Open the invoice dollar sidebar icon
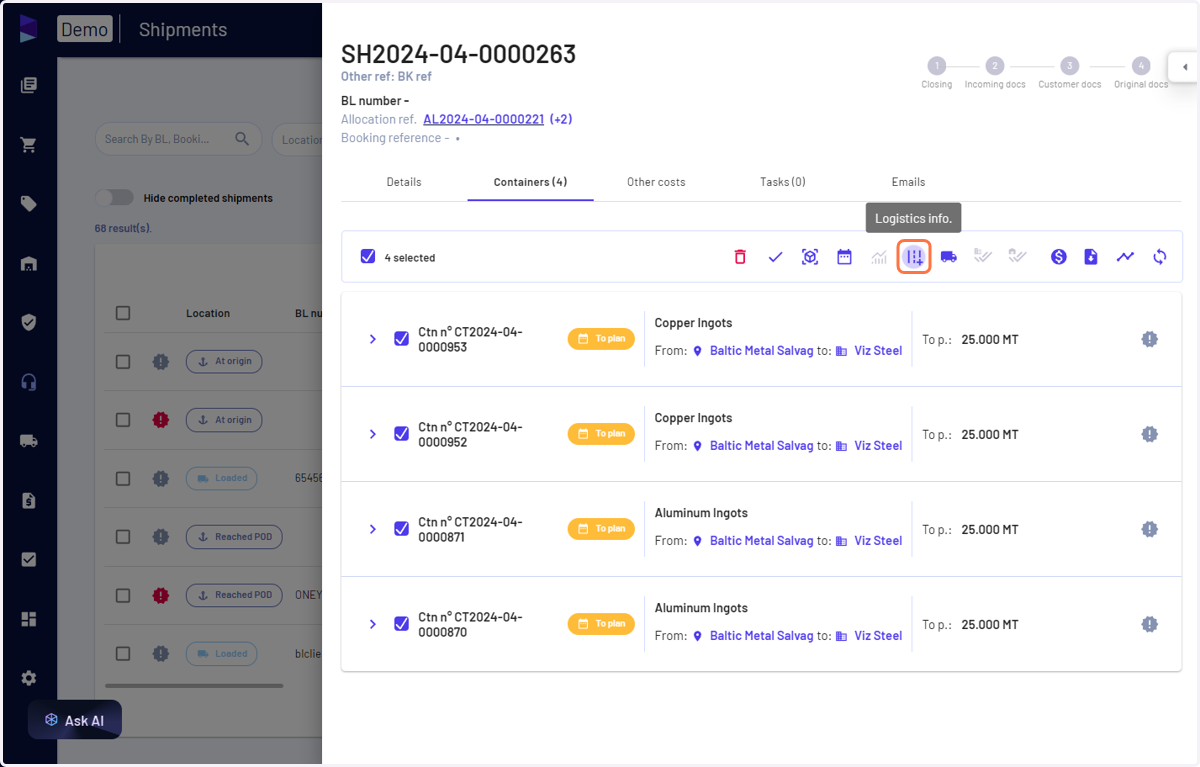 29,500
